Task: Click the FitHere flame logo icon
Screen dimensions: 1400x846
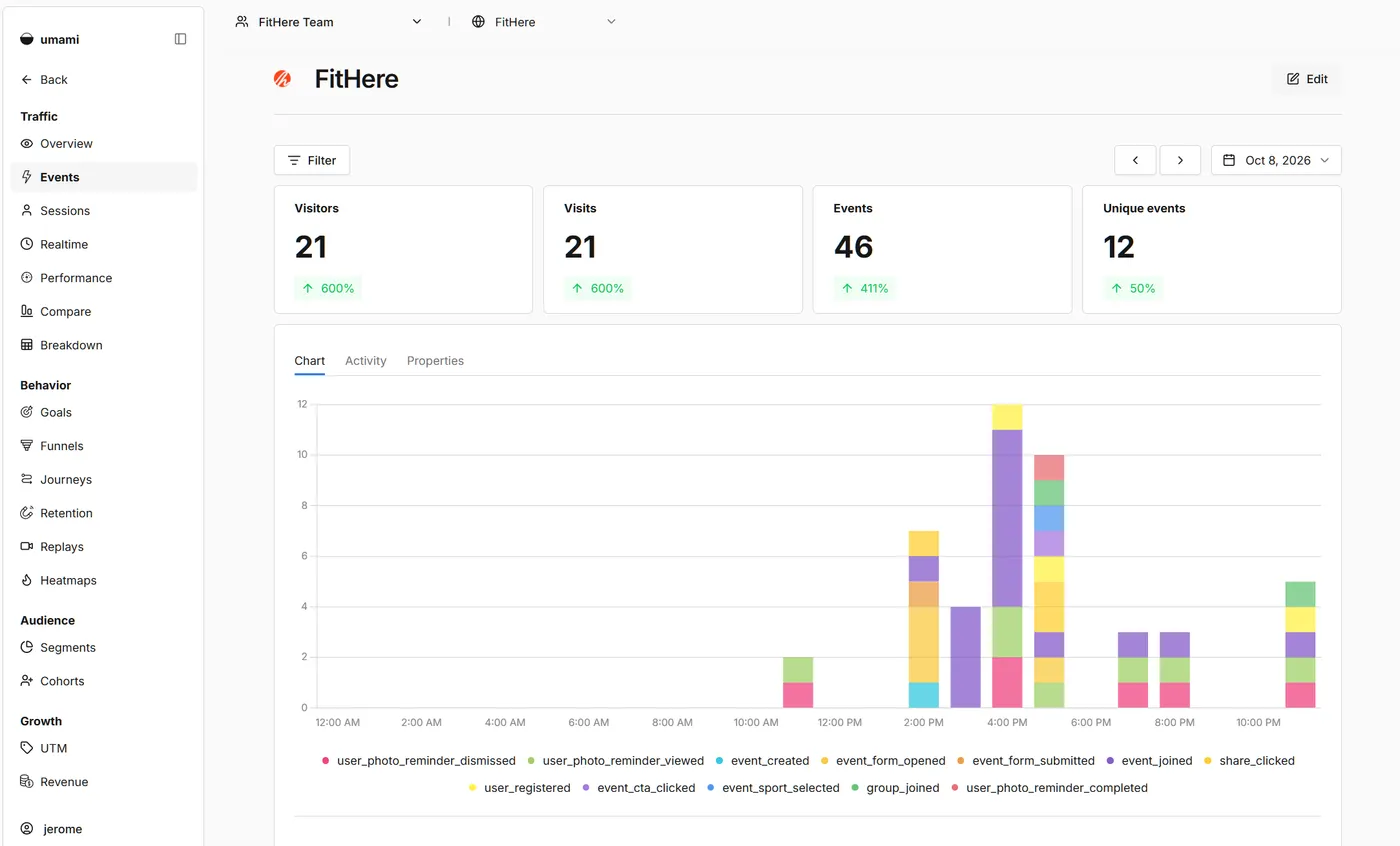Action: [x=283, y=79]
